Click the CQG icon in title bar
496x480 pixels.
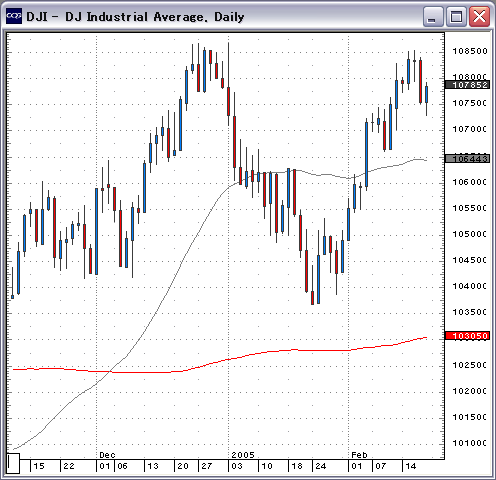[14, 16]
